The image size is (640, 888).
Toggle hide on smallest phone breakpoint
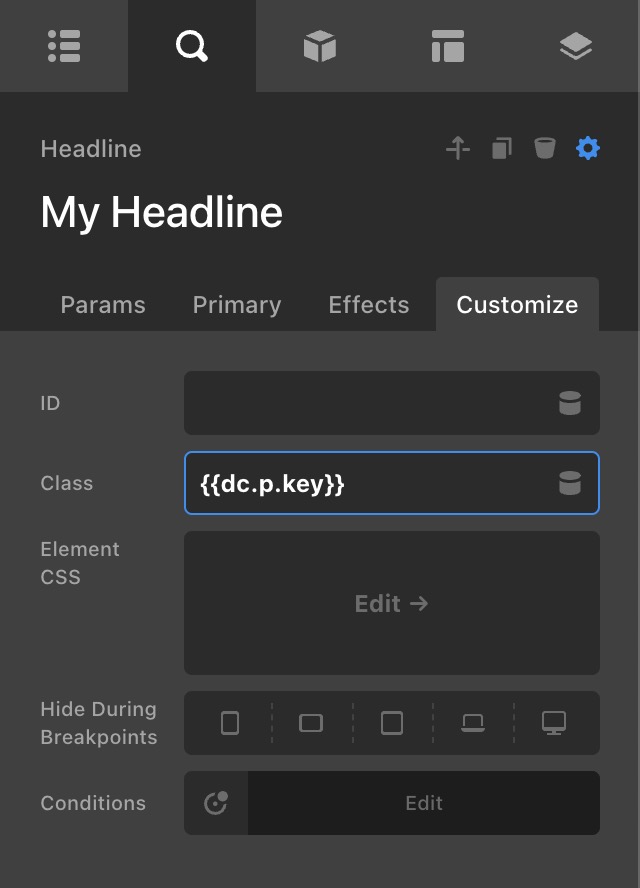(x=230, y=722)
